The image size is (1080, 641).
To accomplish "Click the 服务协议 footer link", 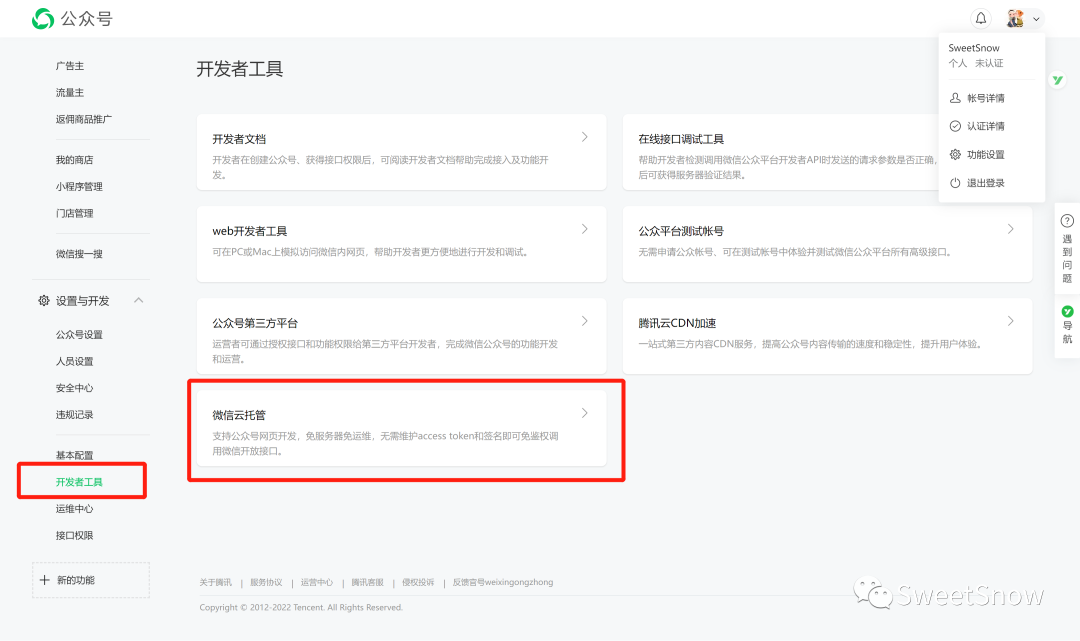I will pos(266,582).
